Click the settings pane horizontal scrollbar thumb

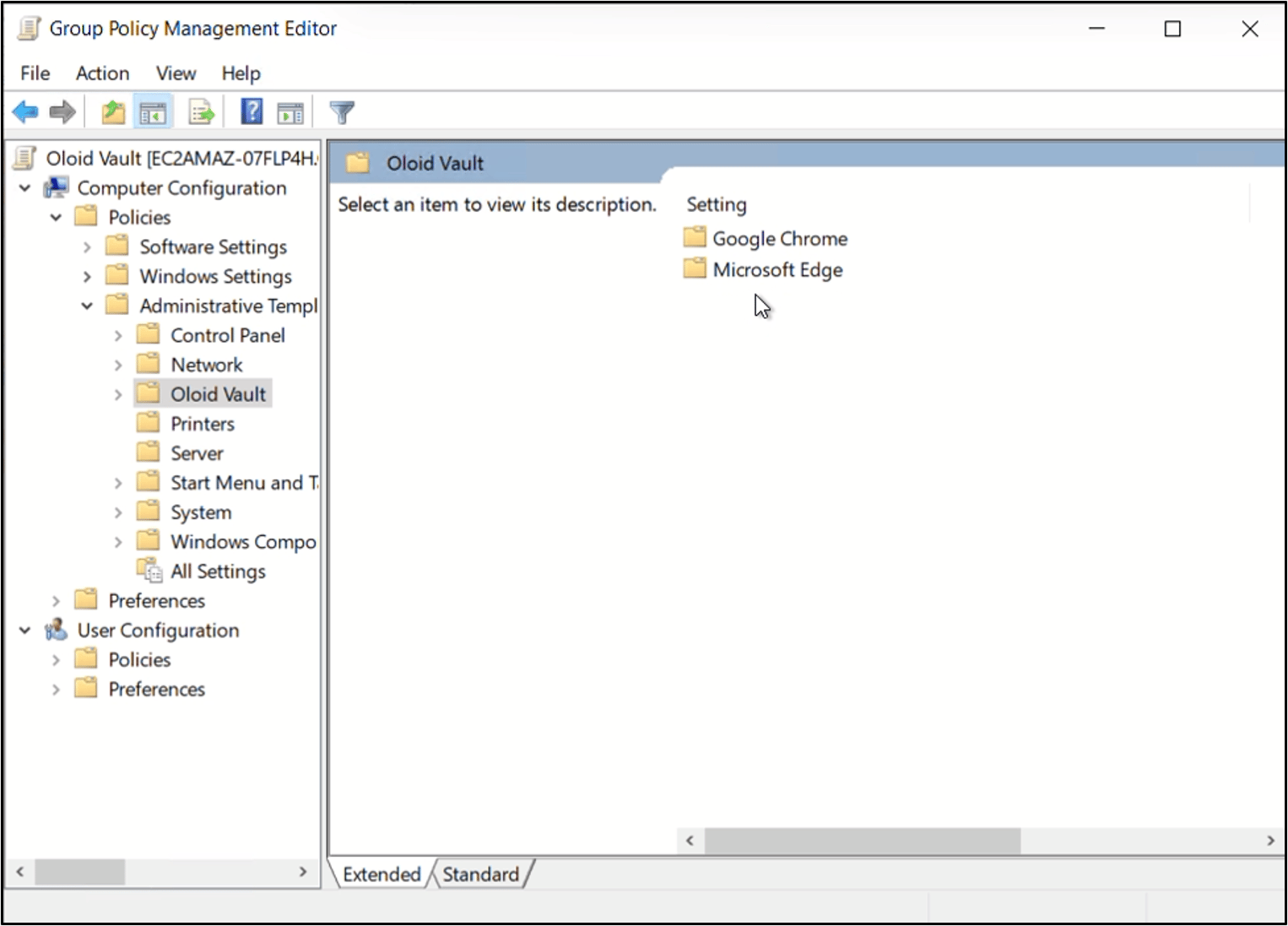863,841
